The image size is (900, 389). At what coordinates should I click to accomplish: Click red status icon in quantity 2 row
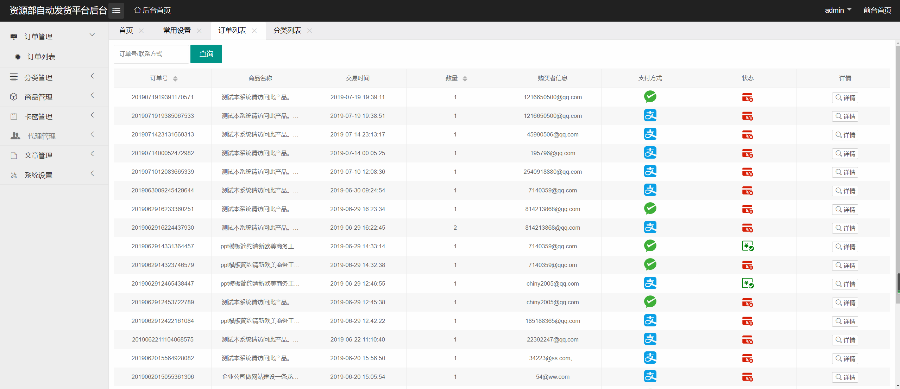point(747,227)
